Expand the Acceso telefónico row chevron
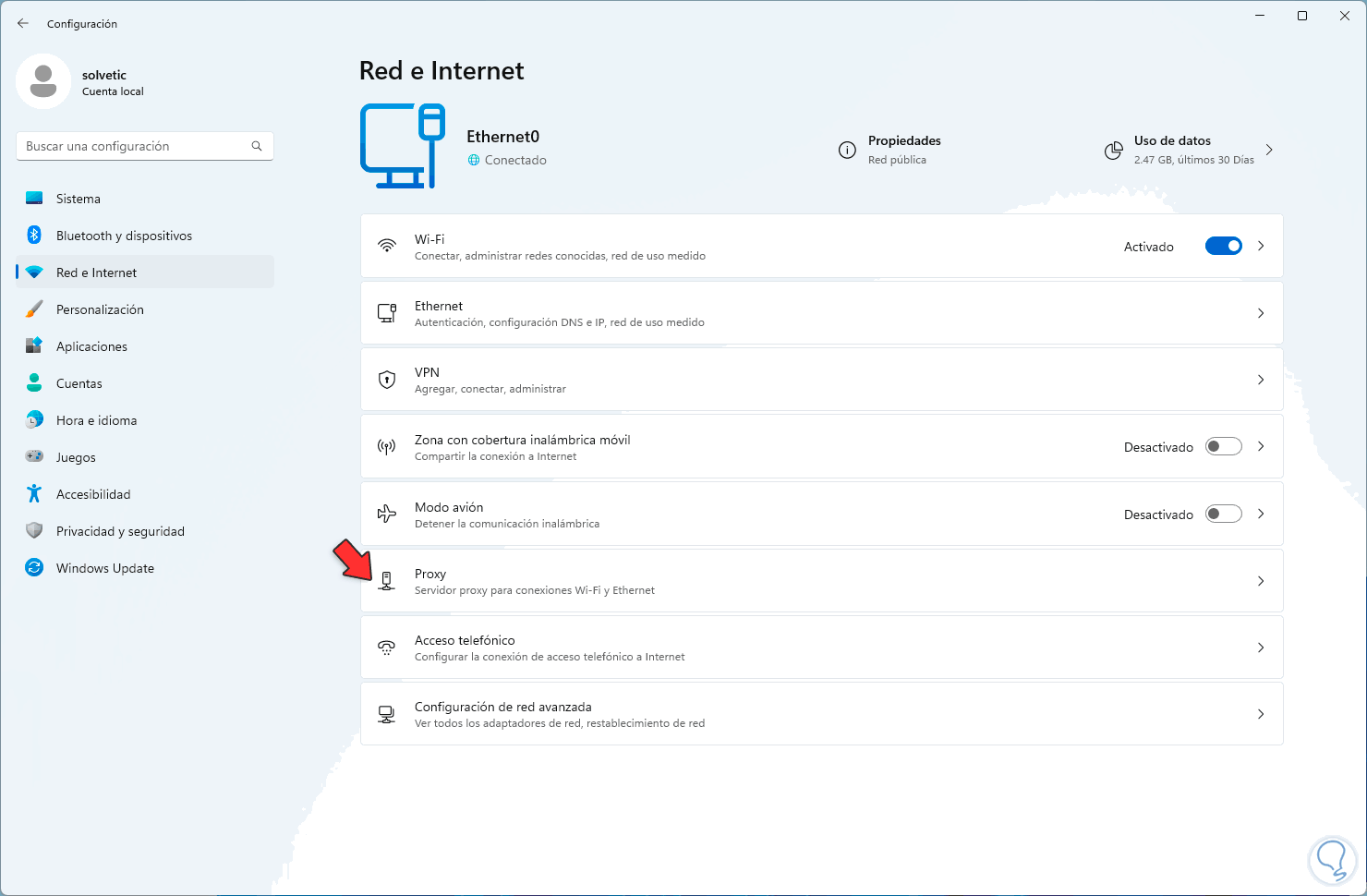The width and height of the screenshot is (1367, 896). tap(1261, 648)
